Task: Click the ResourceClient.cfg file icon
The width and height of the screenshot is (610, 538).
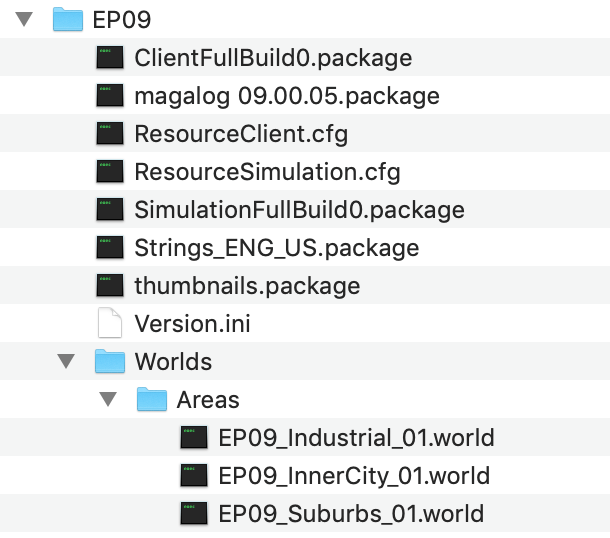Action: pos(109,134)
